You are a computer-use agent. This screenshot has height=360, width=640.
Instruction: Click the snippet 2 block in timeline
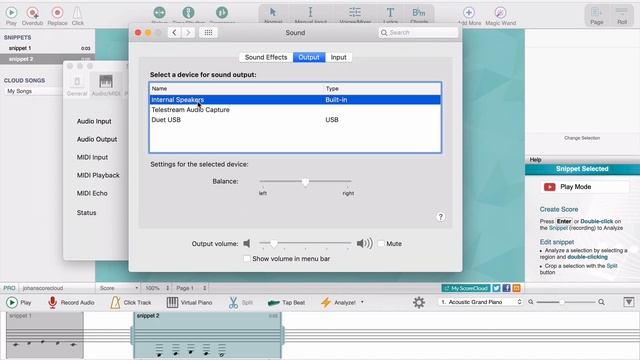click(x=207, y=335)
